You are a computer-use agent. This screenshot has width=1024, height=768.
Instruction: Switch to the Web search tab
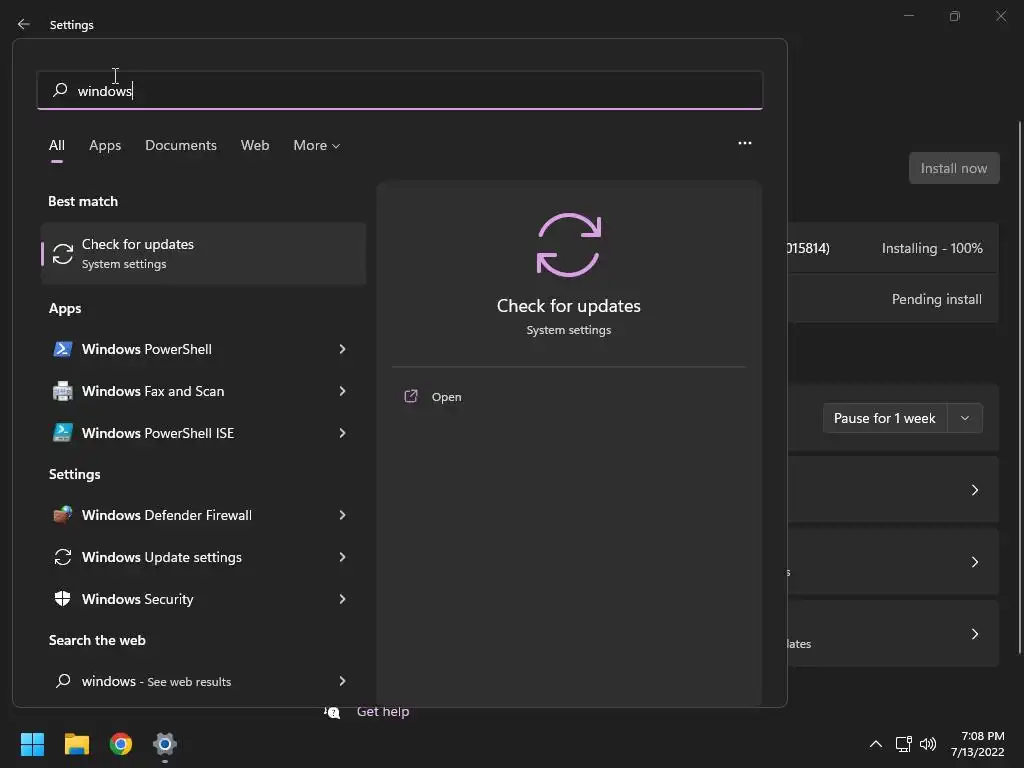(x=255, y=146)
